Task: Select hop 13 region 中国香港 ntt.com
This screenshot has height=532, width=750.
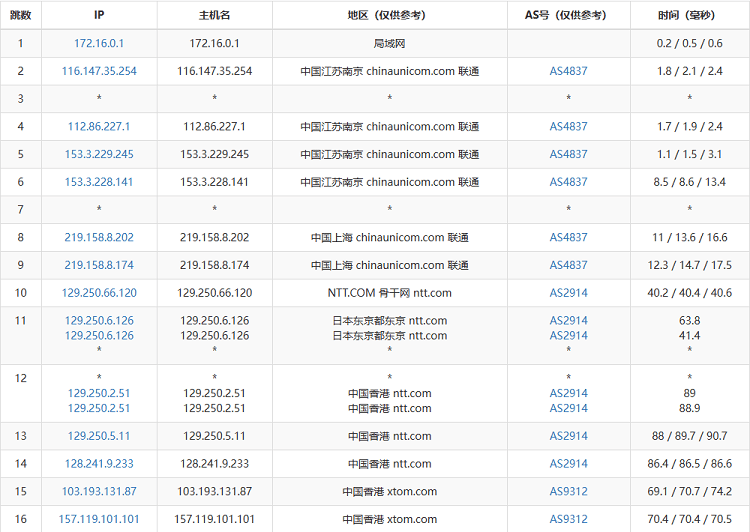Action: point(389,436)
